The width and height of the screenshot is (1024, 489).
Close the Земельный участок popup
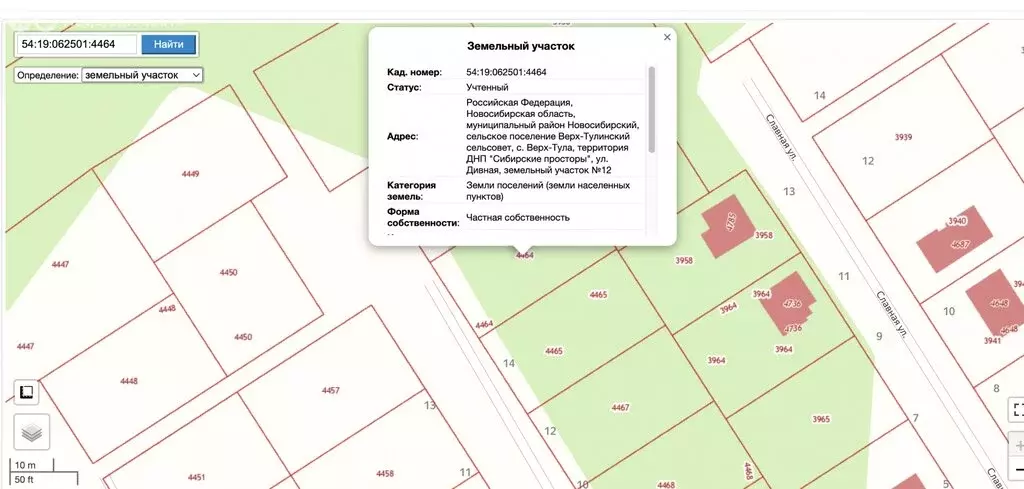point(667,37)
